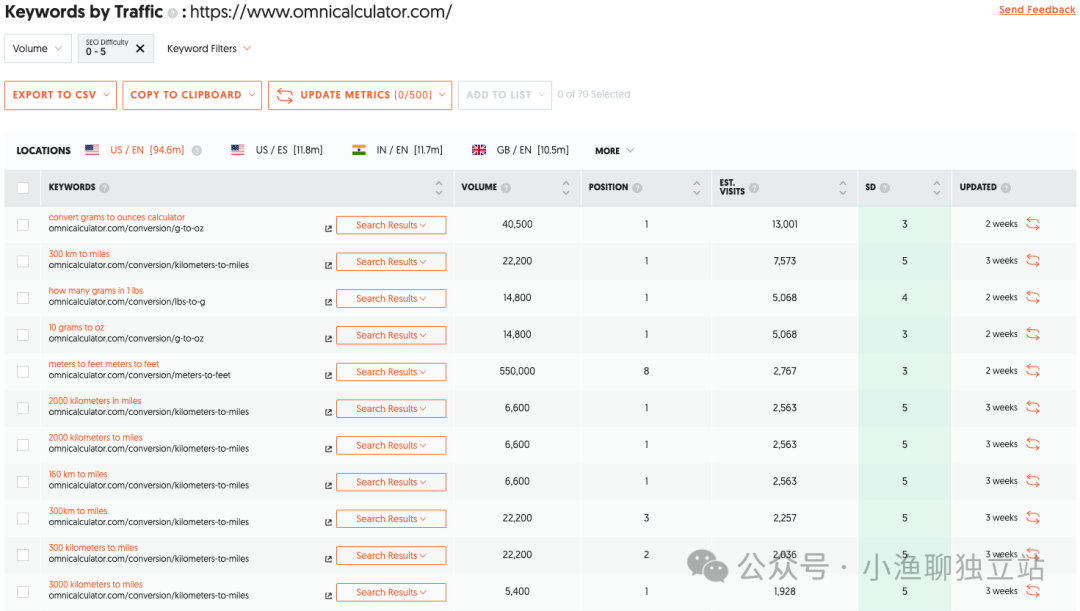Viewport: 1080px width, 611px height.
Task: Click the help icon beside the KEYWORDS header
Action: (x=104, y=187)
